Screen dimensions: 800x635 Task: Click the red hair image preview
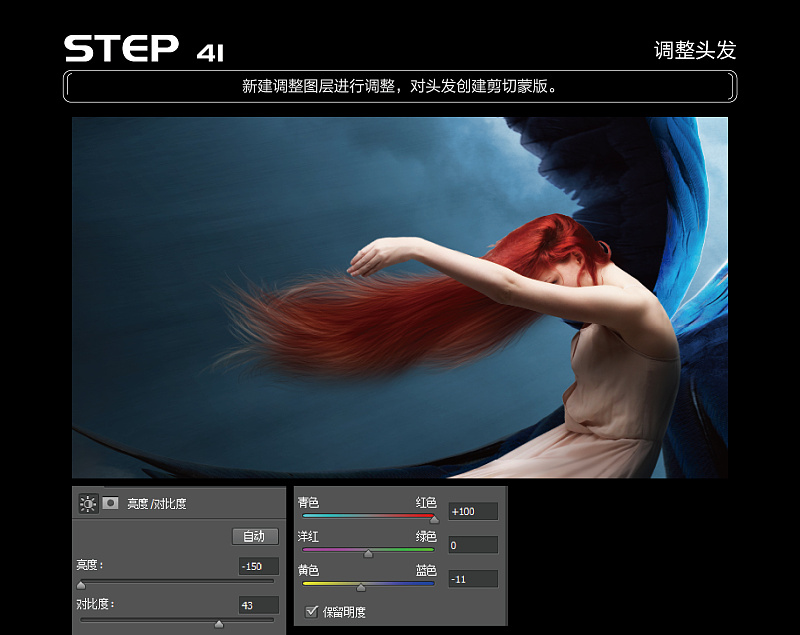click(x=399, y=297)
